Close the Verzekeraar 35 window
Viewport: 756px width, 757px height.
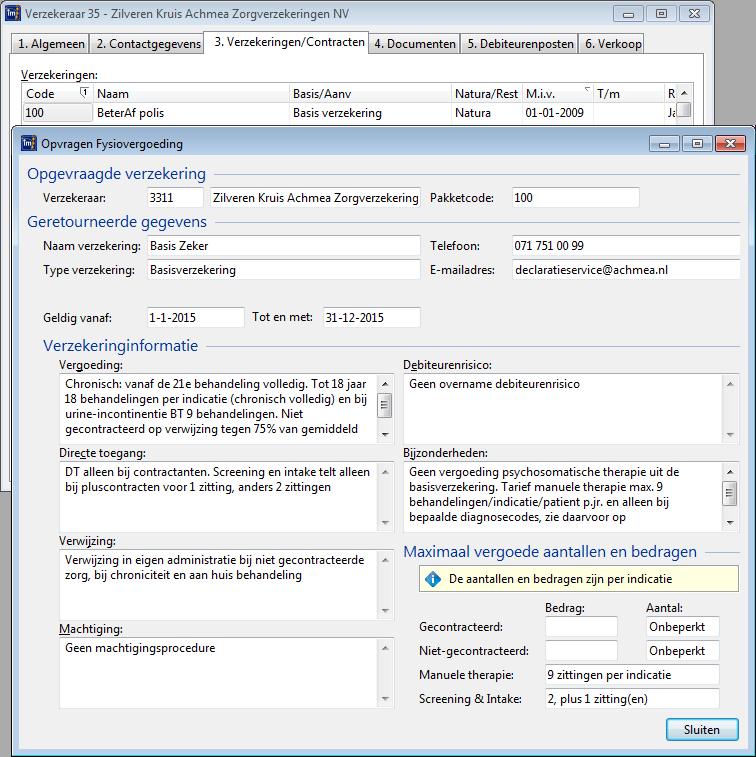tap(694, 14)
